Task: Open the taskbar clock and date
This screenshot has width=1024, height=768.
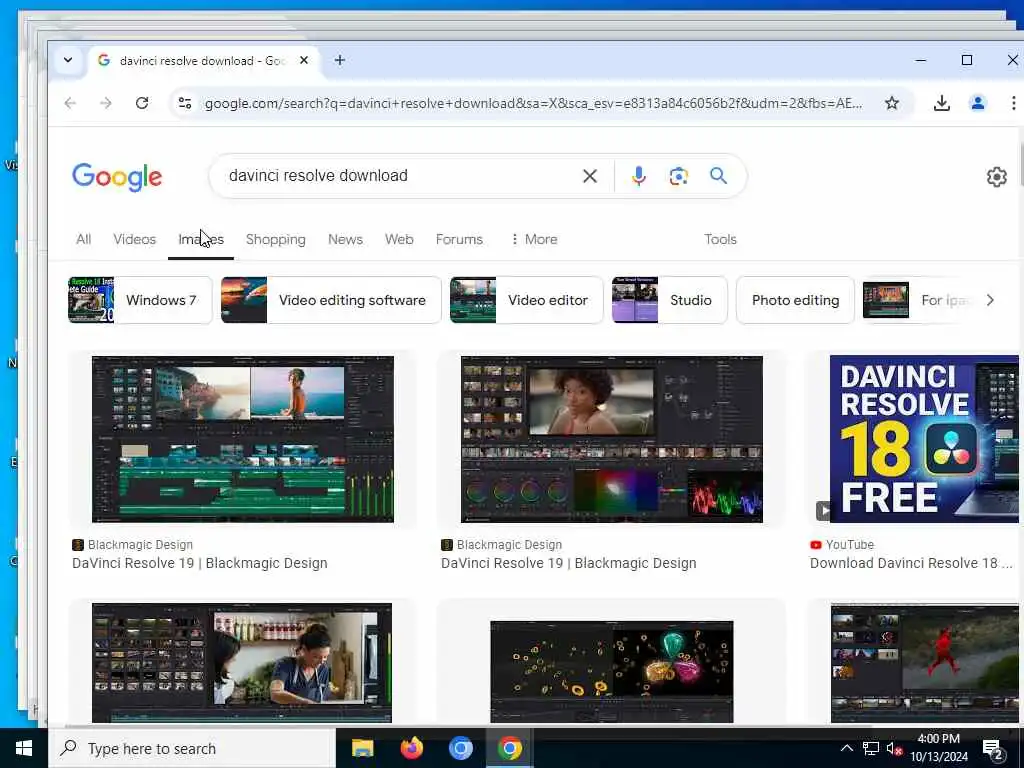Action: tap(939, 748)
